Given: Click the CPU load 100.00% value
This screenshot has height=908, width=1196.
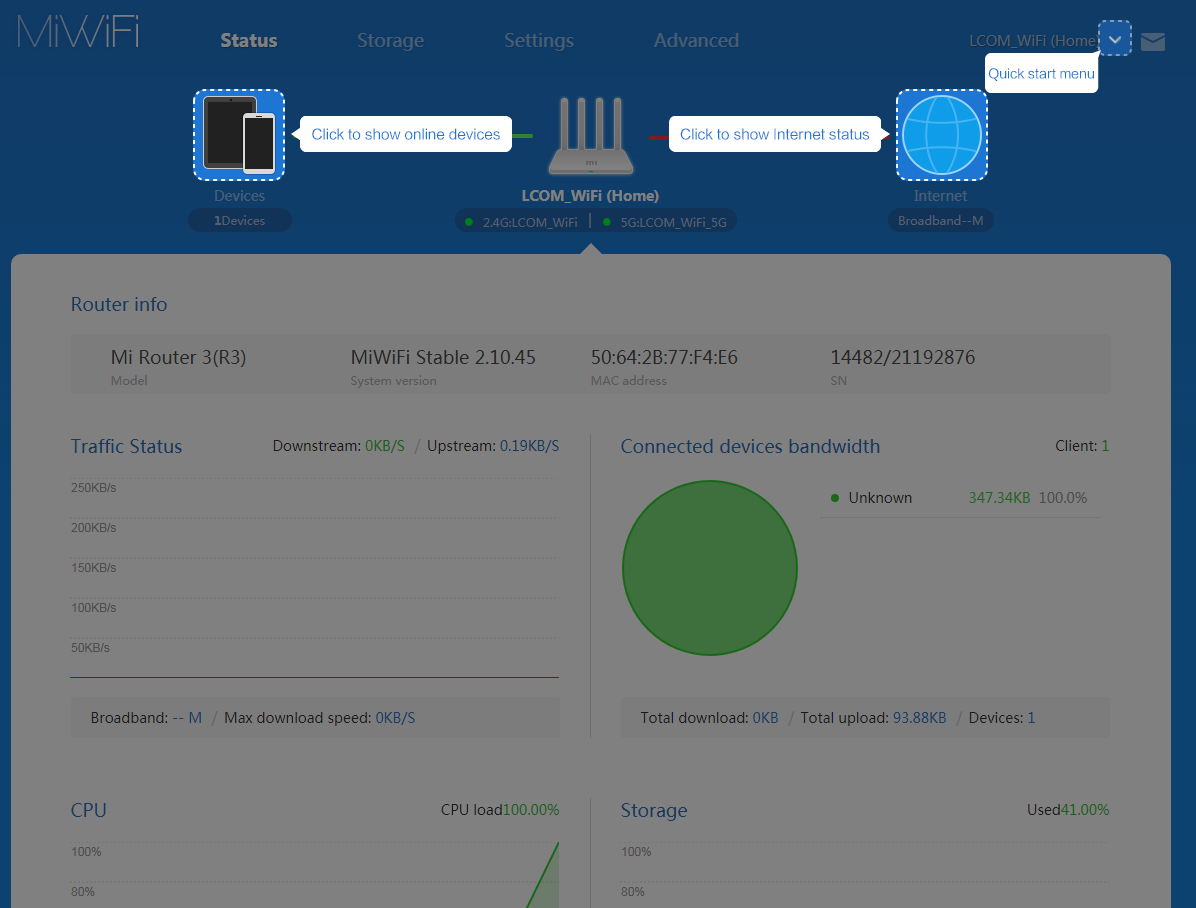Looking at the screenshot, I should [531, 810].
